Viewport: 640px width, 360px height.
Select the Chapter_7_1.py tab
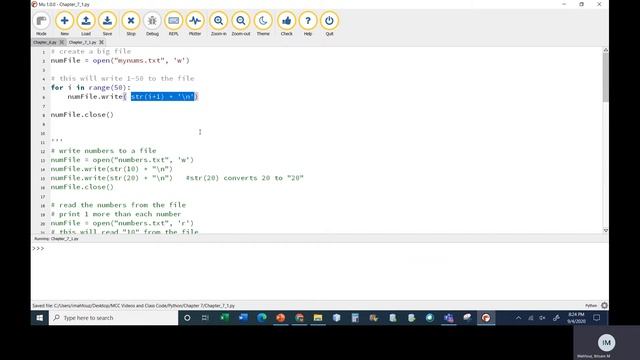[x=82, y=42]
